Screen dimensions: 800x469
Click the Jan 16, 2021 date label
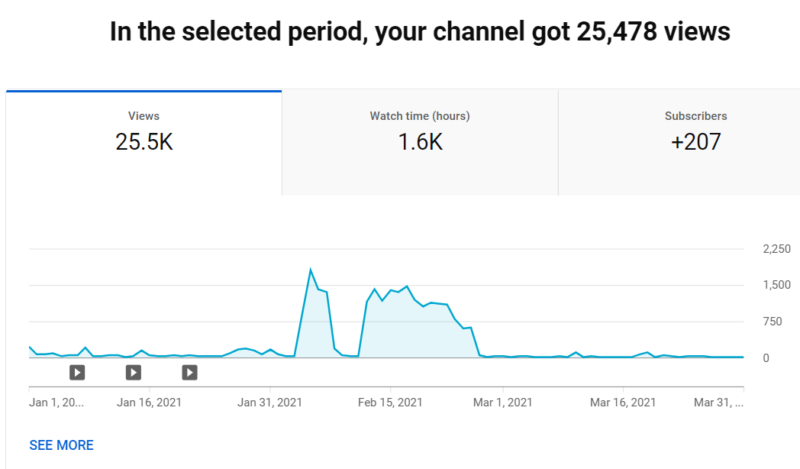149,403
